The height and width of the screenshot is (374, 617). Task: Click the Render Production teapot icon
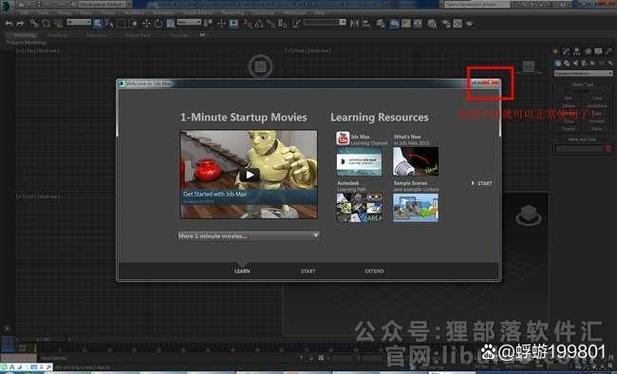(x=470, y=24)
